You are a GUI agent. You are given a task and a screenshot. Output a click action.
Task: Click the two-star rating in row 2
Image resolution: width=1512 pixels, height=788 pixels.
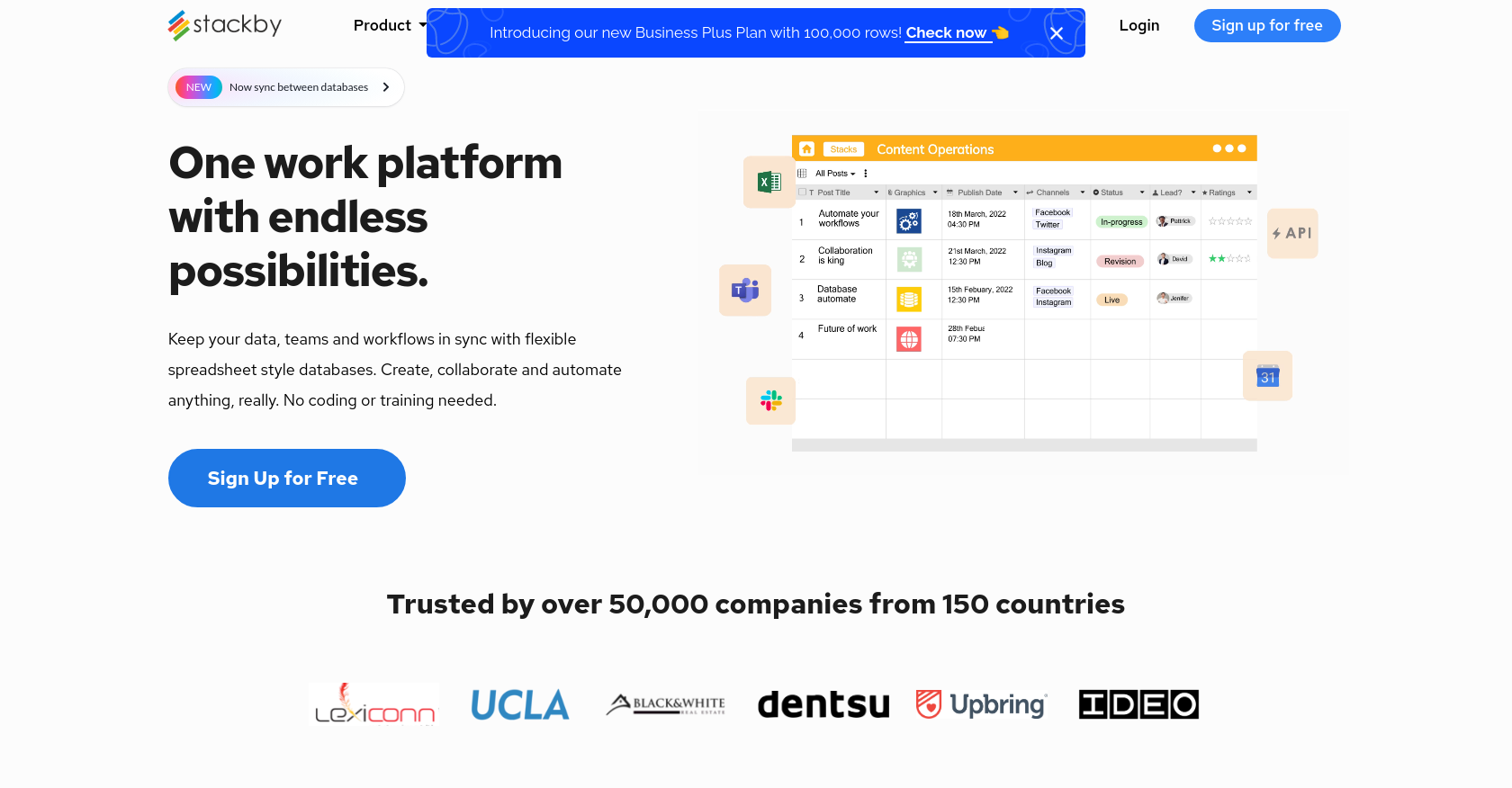coord(1229,259)
